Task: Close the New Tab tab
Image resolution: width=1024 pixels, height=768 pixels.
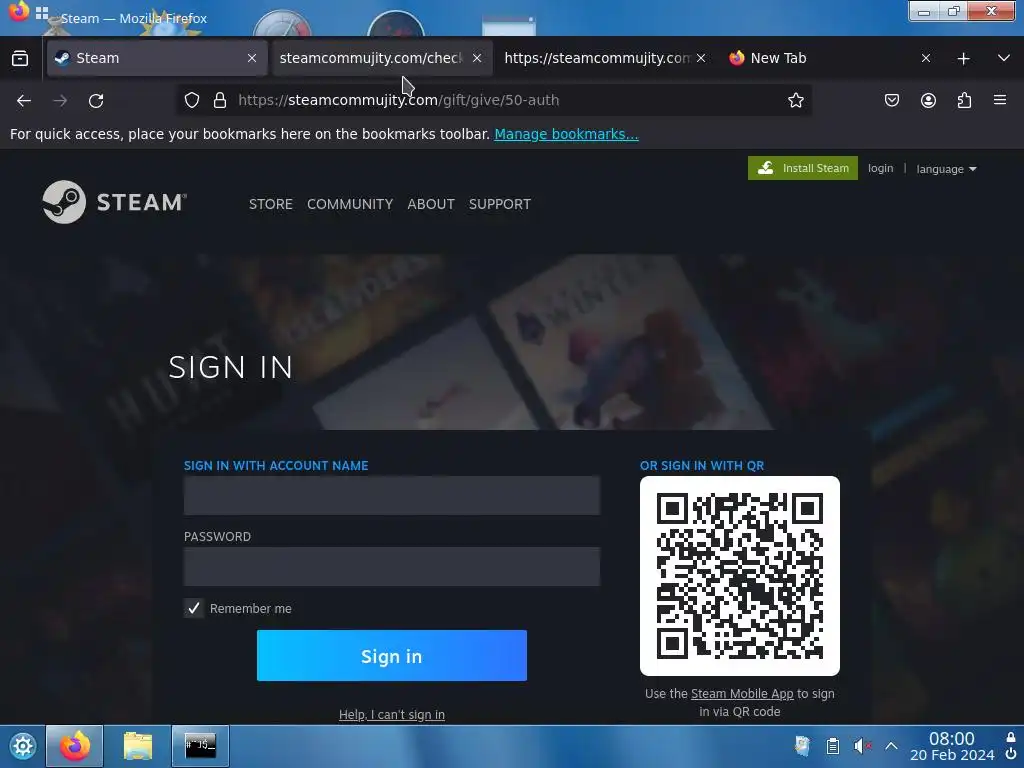Action: tap(926, 58)
